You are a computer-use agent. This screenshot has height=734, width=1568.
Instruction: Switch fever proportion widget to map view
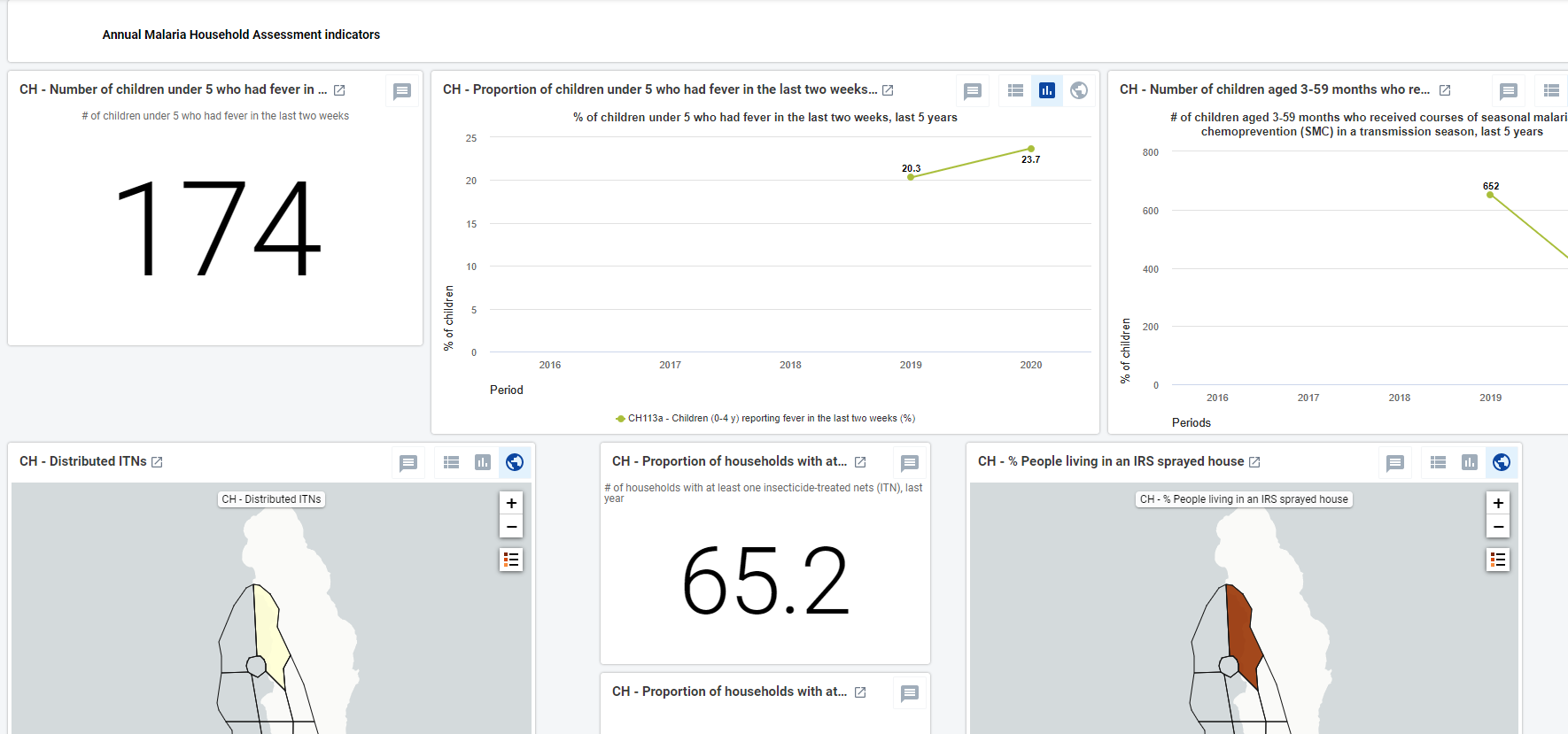coord(1079,90)
